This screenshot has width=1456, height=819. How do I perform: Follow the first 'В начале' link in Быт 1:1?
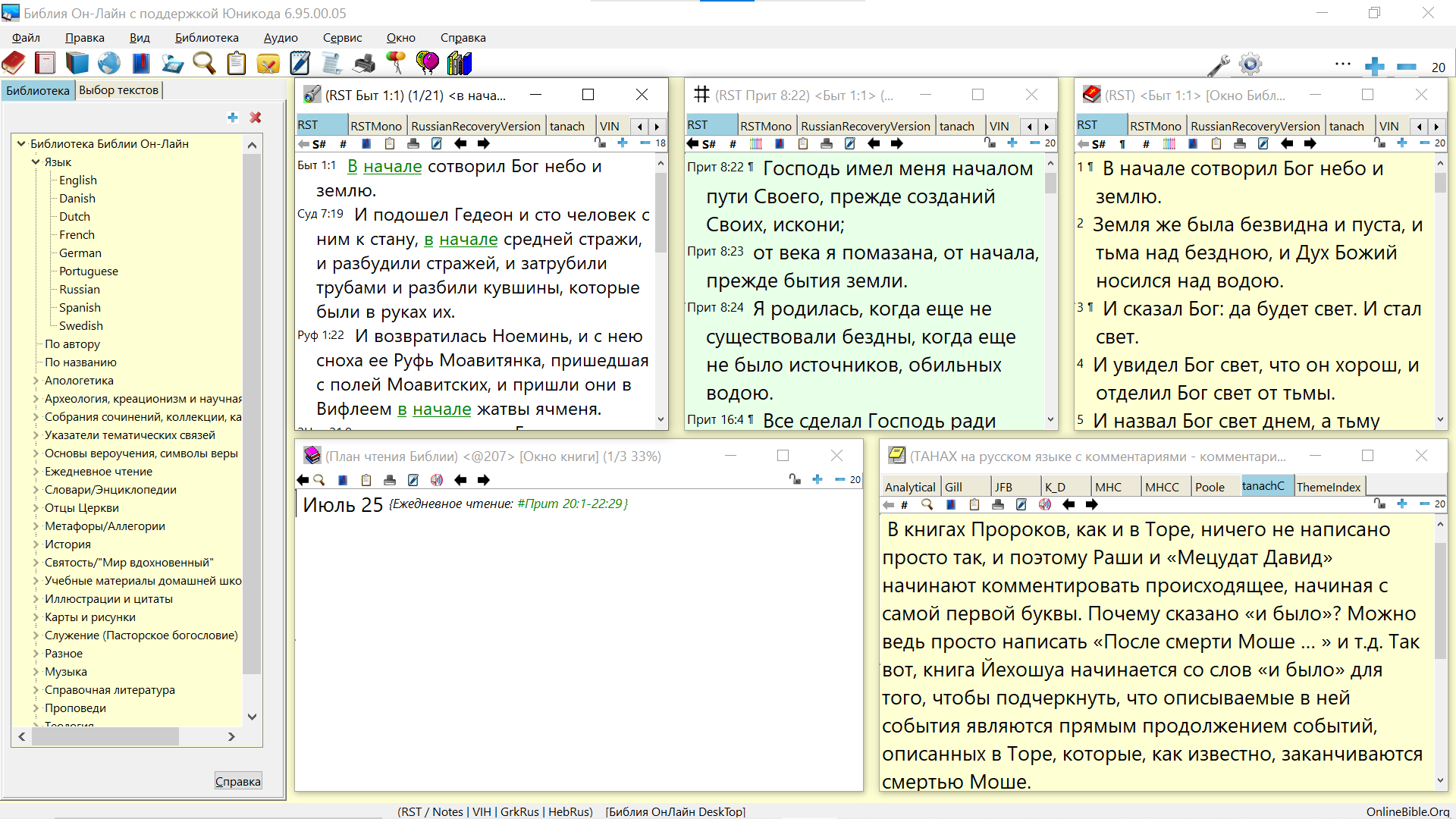(384, 166)
